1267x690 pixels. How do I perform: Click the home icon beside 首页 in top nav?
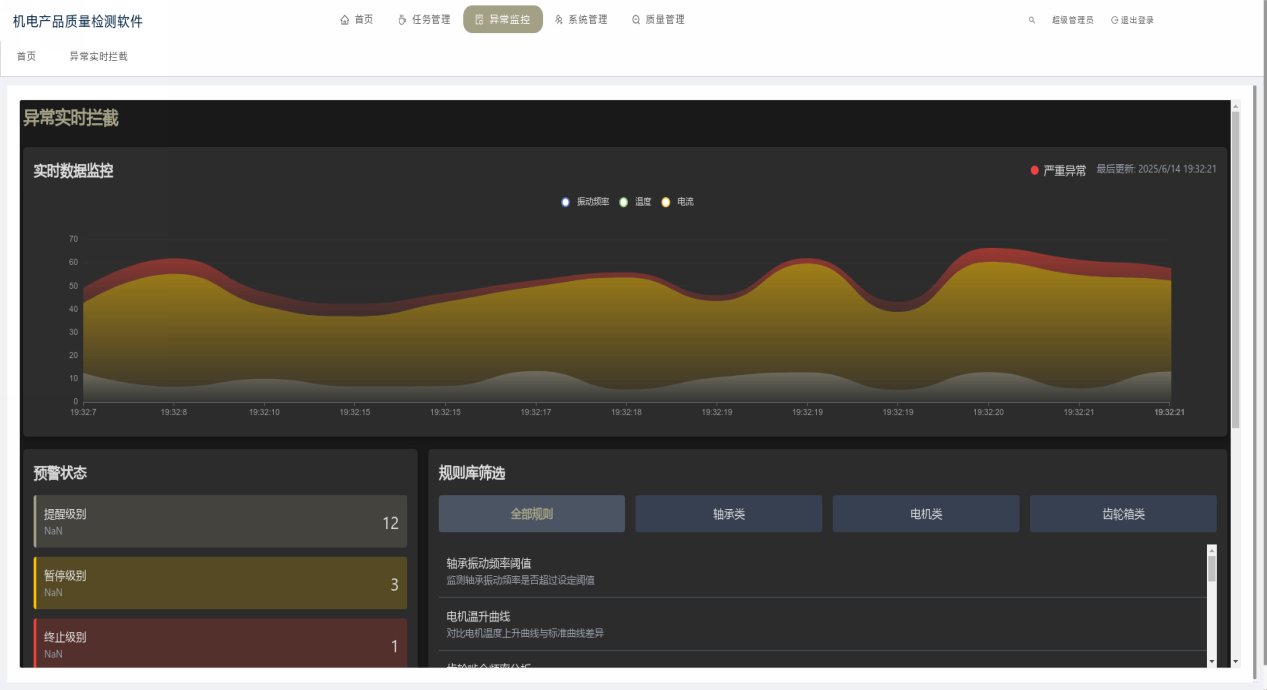[x=345, y=19]
